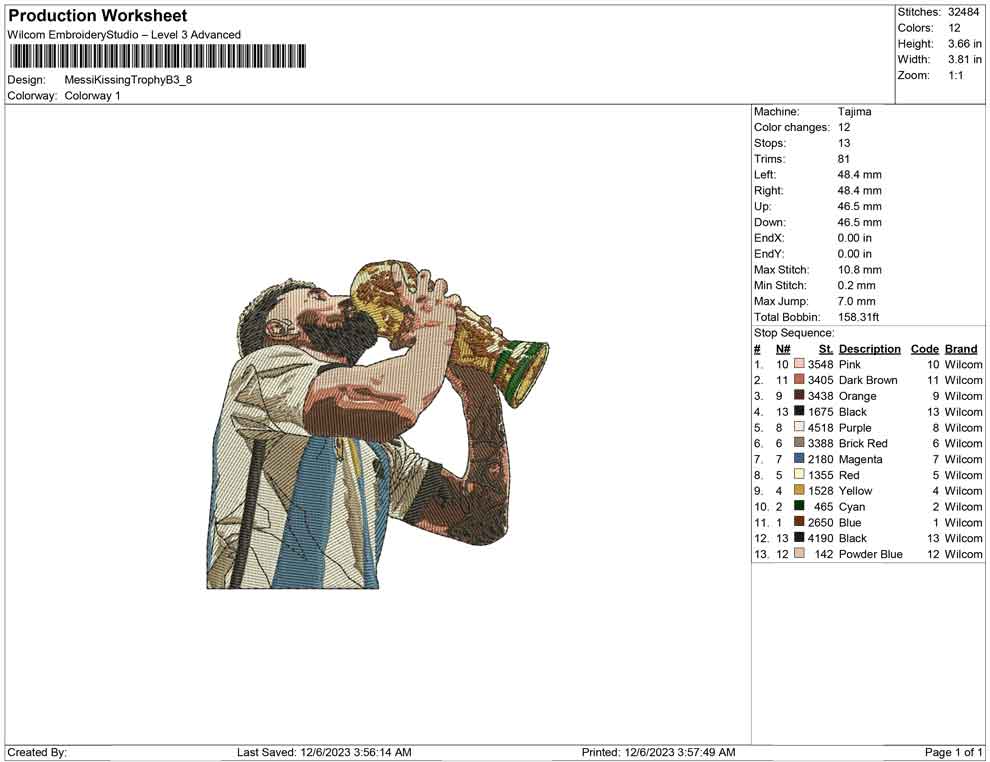
Task: Click the 'Colorway 1' value
Action: pos(92,96)
